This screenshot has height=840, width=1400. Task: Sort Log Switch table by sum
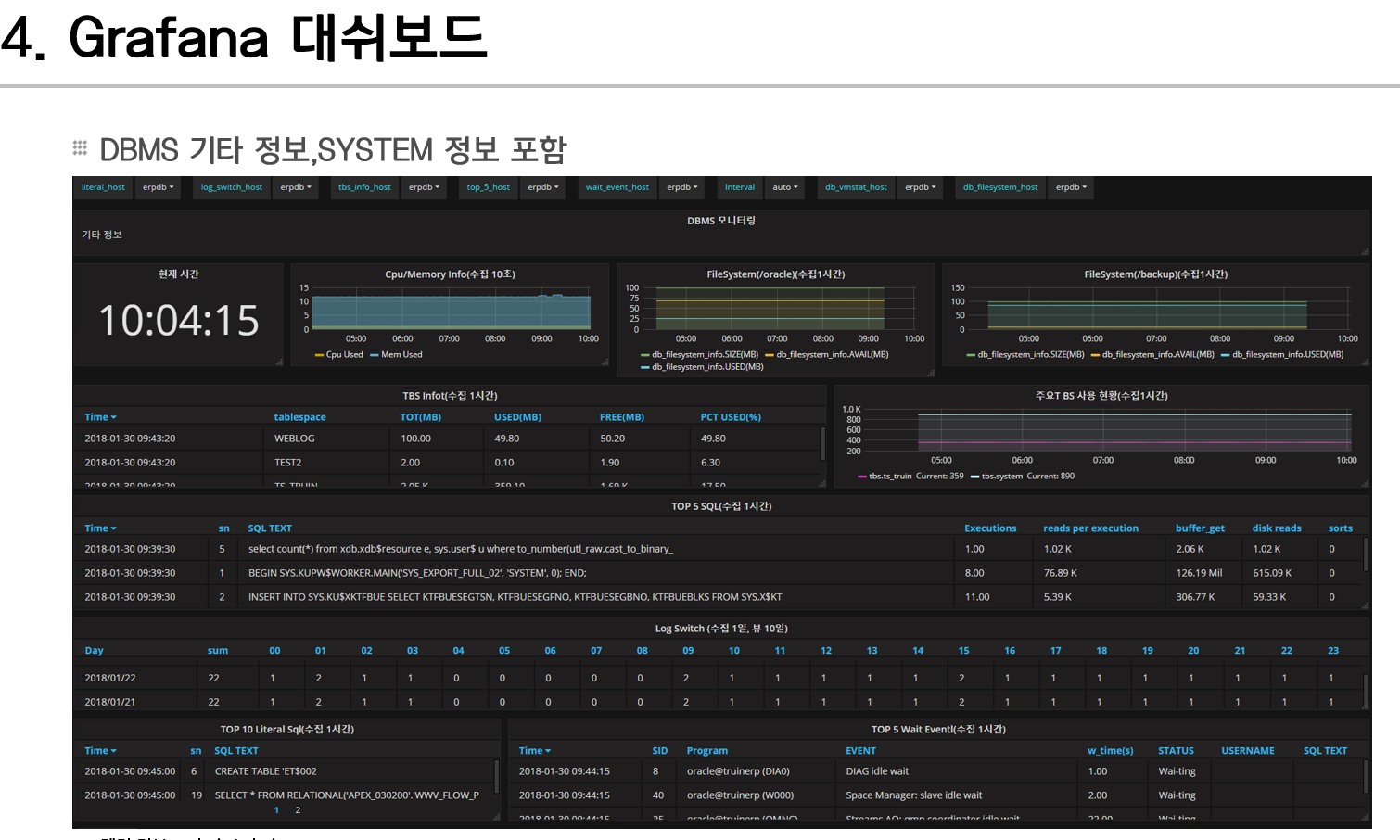(217, 651)
